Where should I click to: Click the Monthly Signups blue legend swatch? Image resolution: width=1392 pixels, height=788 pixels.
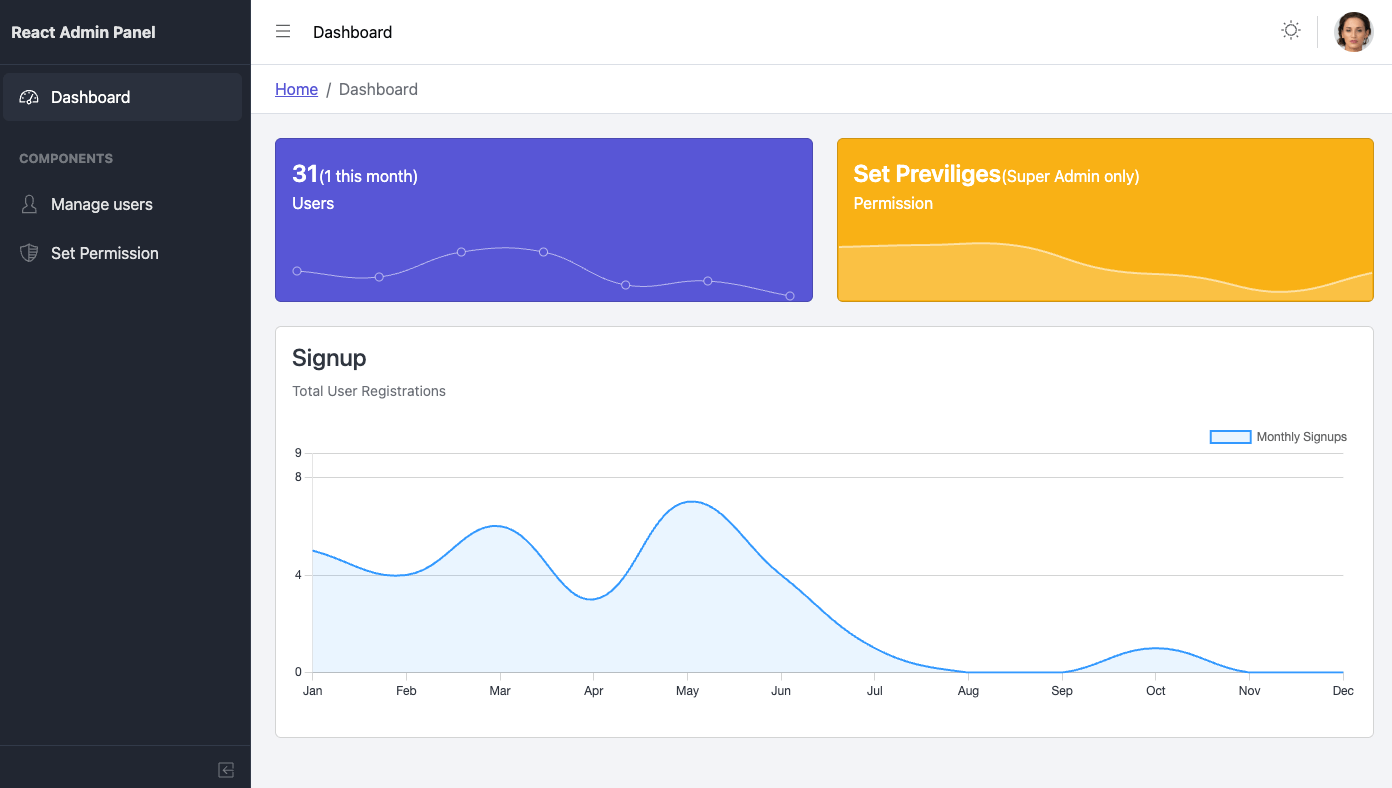pos(1230,436)
